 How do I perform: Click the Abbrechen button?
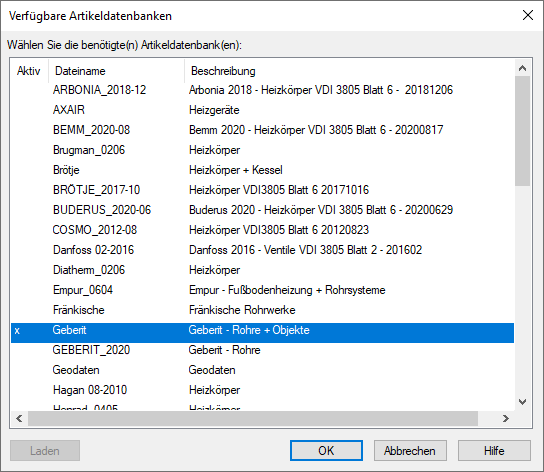tap(410, 450)
